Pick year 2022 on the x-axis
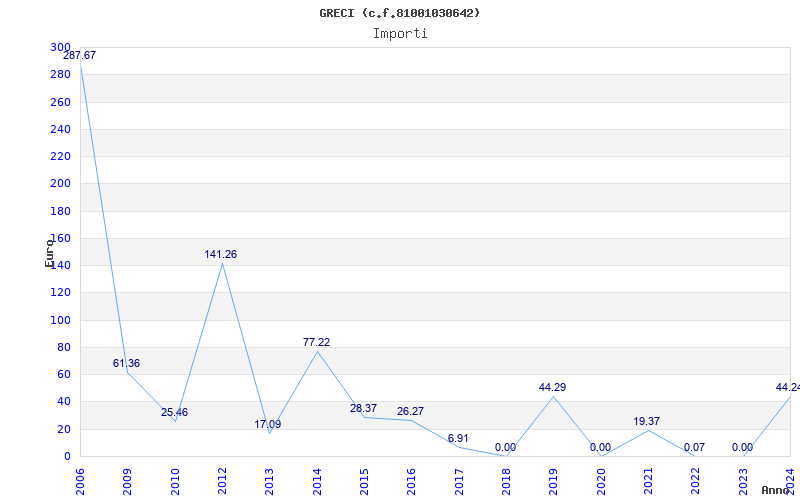800x500 pixels. (696, 479)
